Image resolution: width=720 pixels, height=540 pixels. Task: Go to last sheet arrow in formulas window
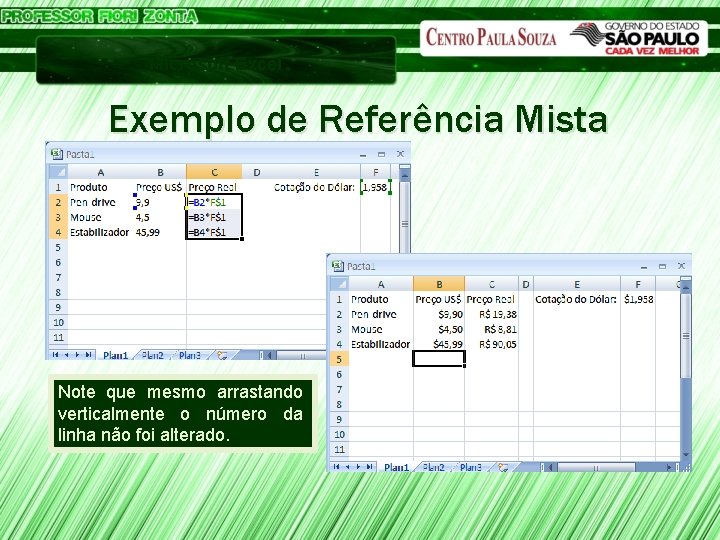coord(88,354)
